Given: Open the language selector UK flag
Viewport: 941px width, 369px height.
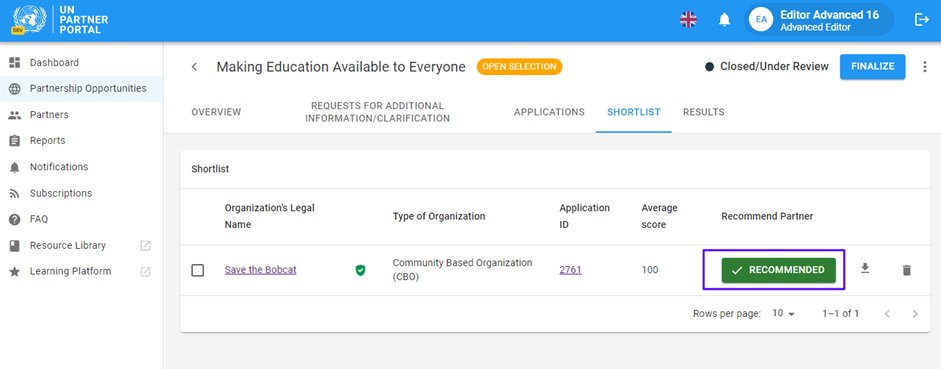Looking at the screenshot, I should pyautogui.click(x=688, y=20).
